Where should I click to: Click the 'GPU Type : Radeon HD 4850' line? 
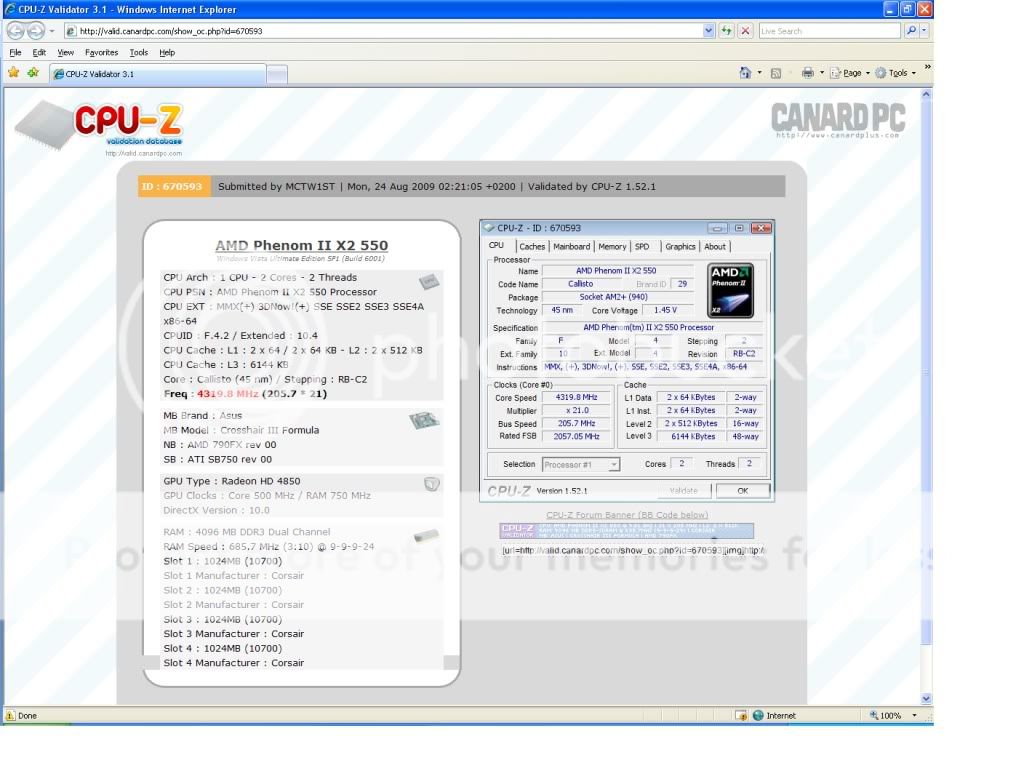232,481
